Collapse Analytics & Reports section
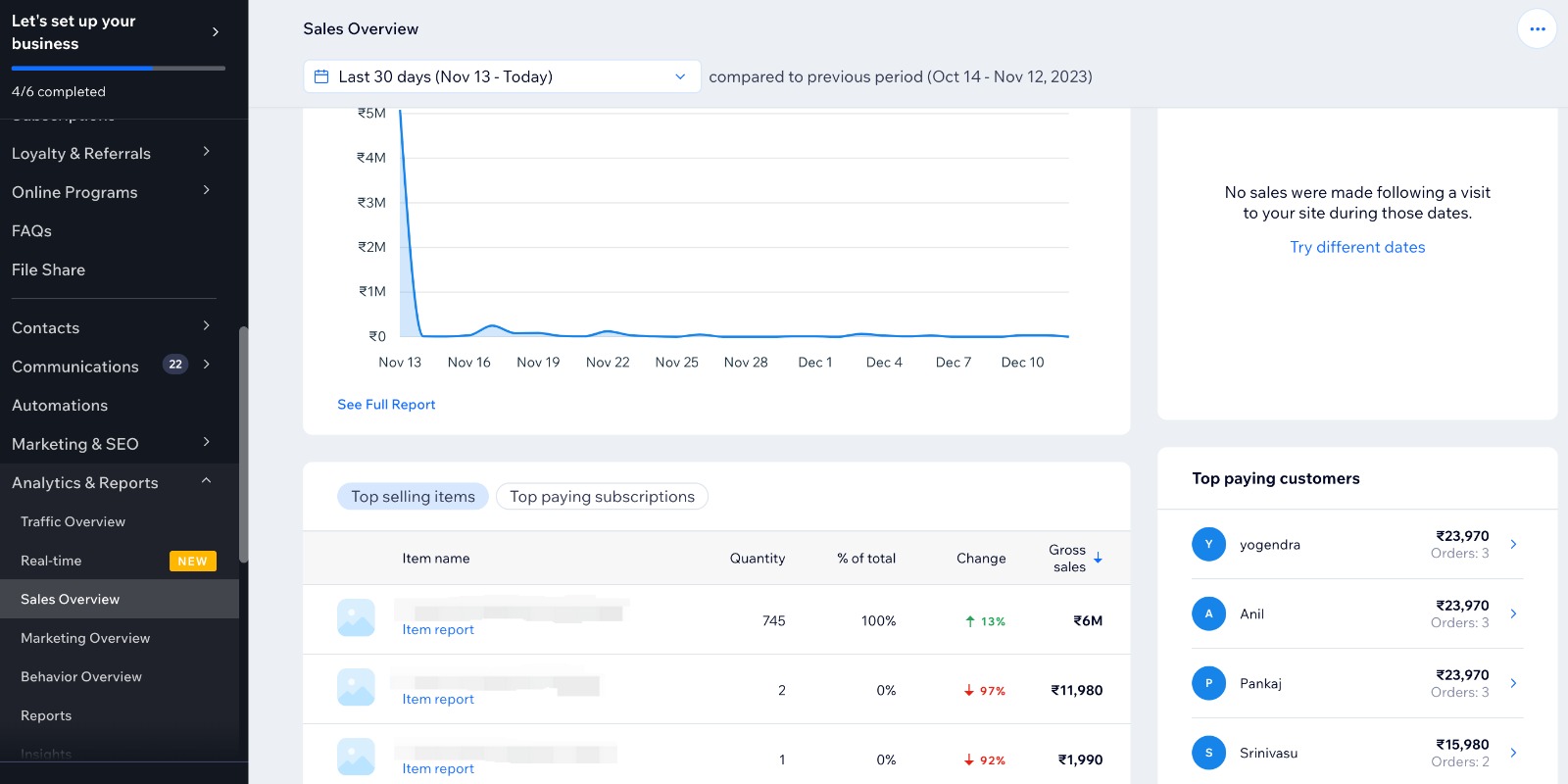 [206, 481]
